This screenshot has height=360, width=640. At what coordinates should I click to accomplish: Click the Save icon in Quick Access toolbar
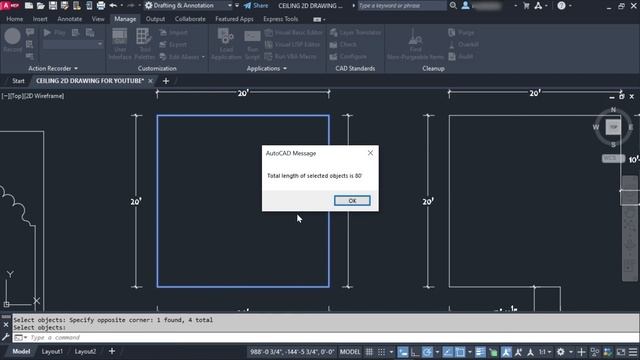[x=53, y=6]
